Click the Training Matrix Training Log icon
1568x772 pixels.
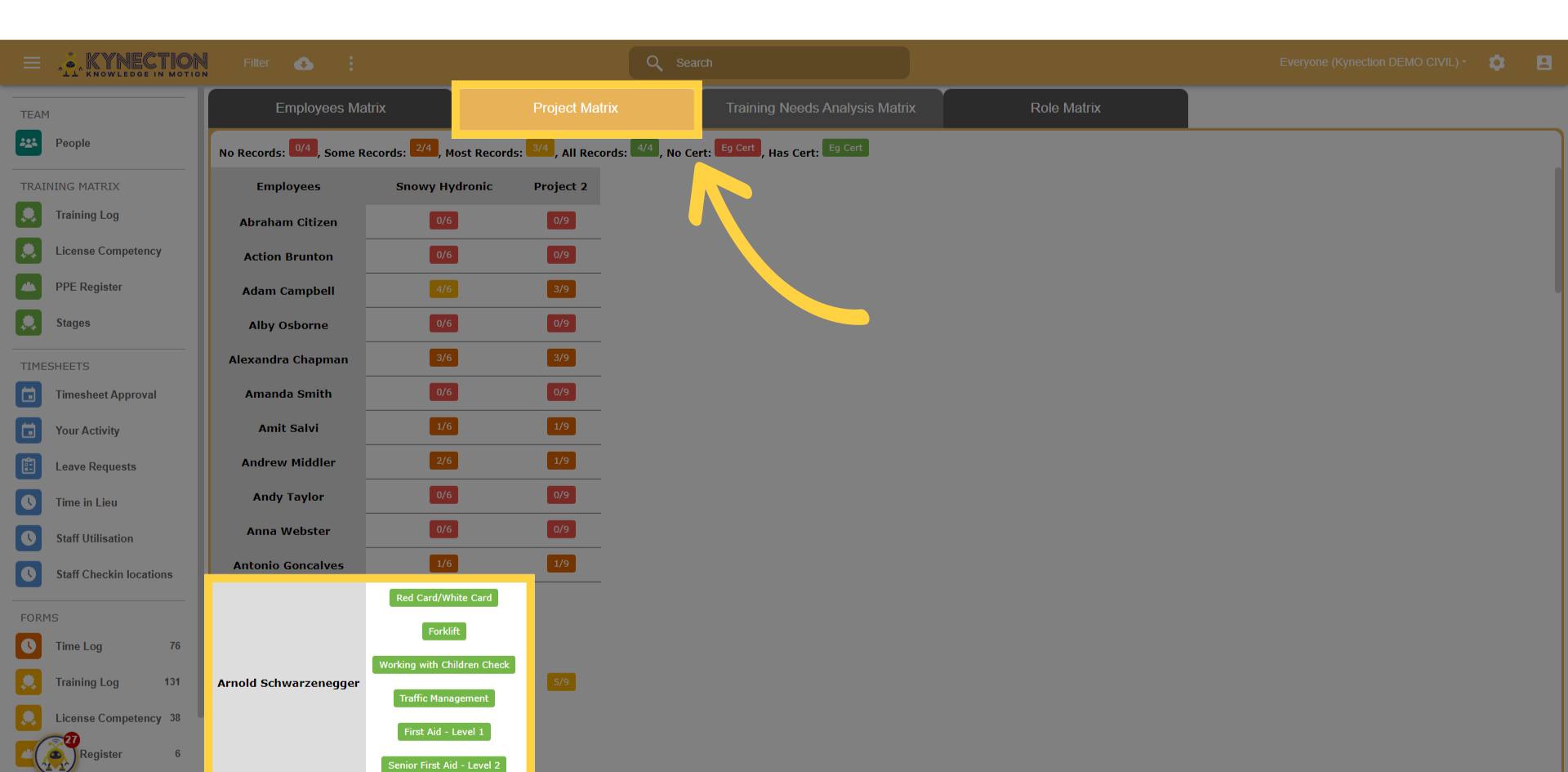coord(29,215)
